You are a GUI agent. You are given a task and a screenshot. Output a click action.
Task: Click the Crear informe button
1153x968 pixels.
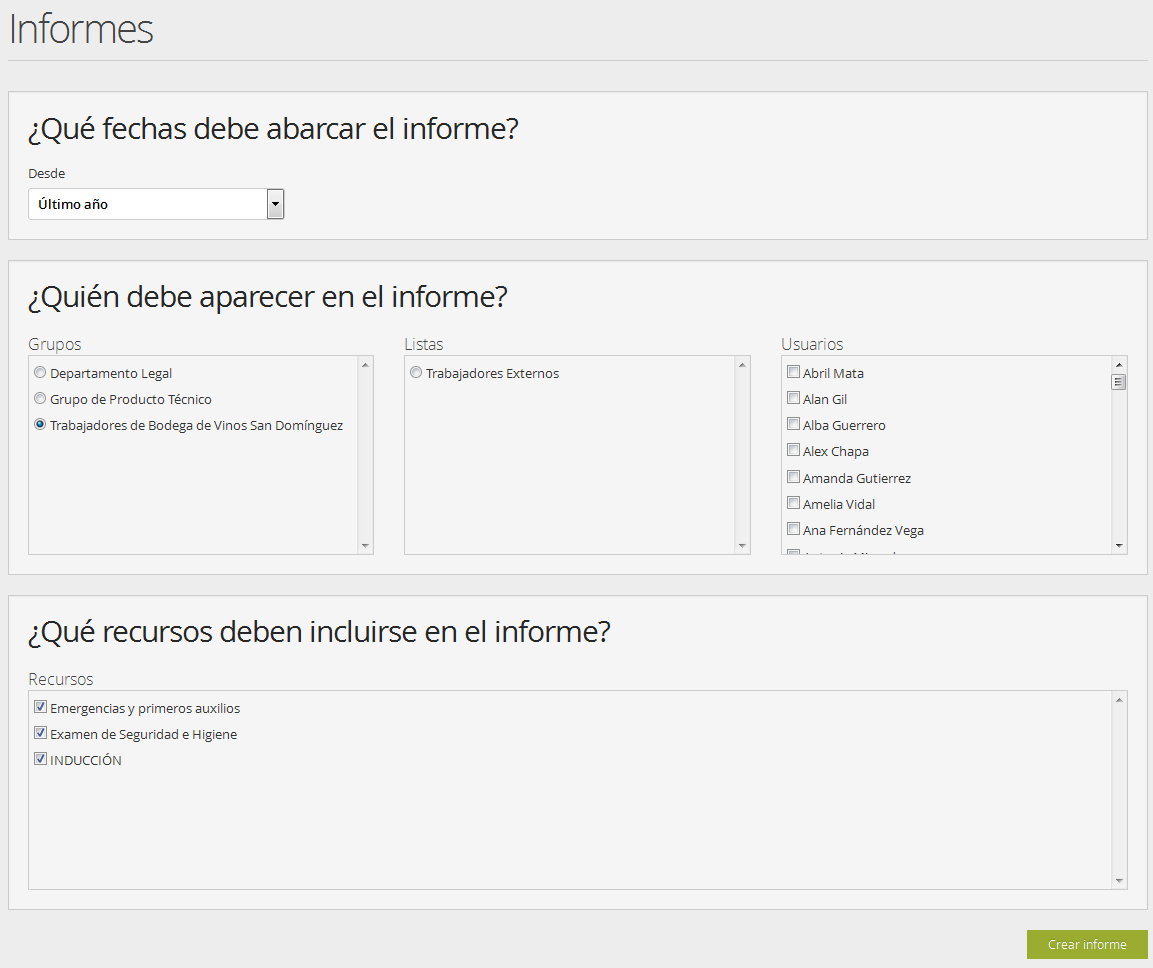pos(1087,945)
